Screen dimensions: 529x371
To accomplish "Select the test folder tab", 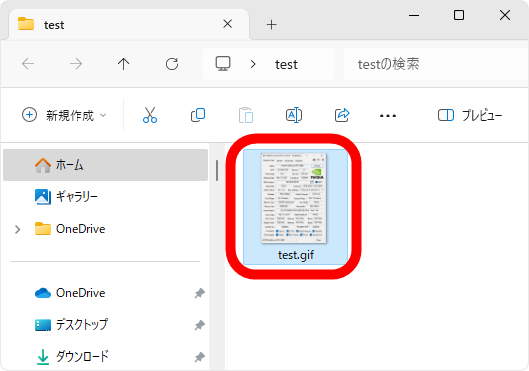I will [x=128, y=25].
